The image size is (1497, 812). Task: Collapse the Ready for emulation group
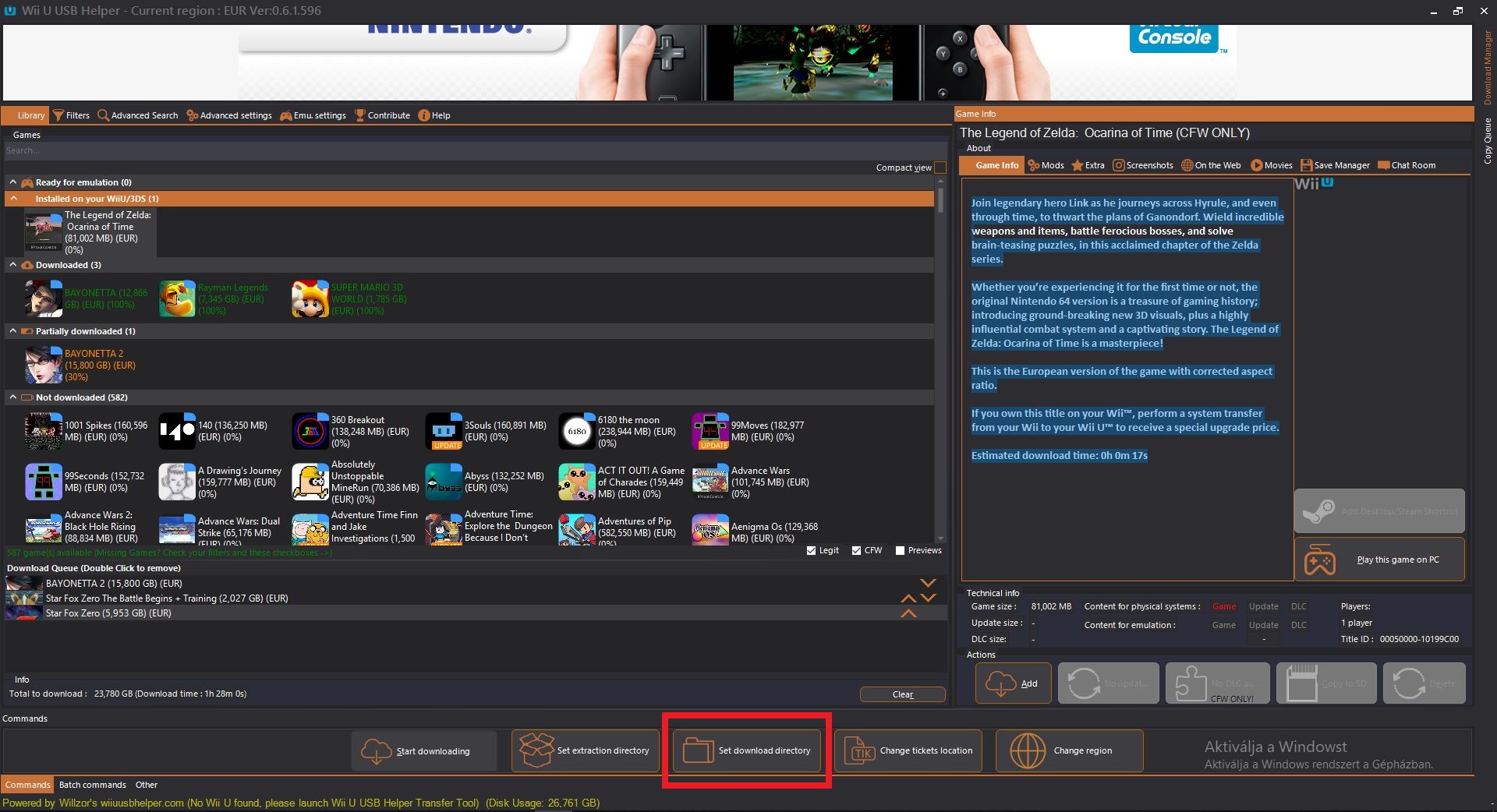point(12,182)
